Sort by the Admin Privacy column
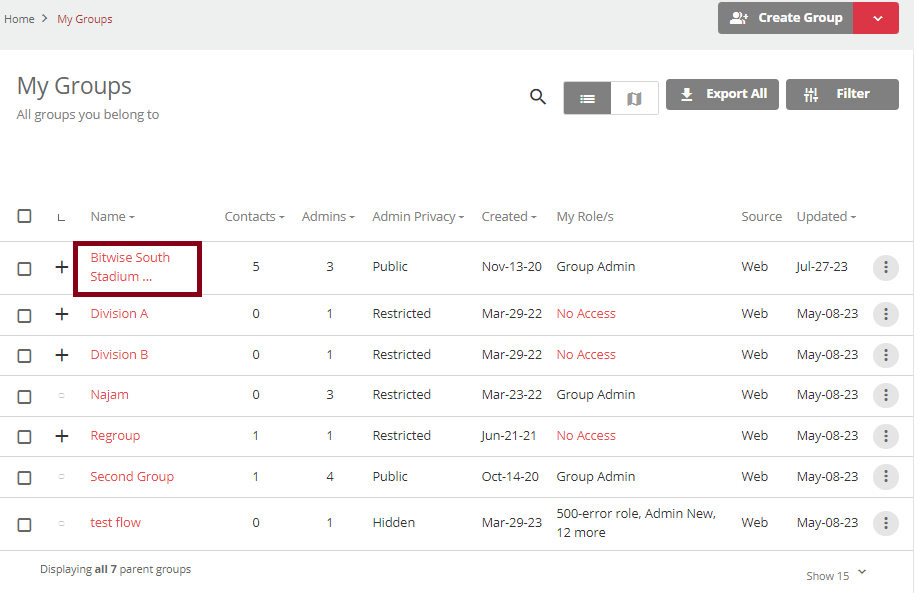The image size is (914, 593). coord(418,216)
